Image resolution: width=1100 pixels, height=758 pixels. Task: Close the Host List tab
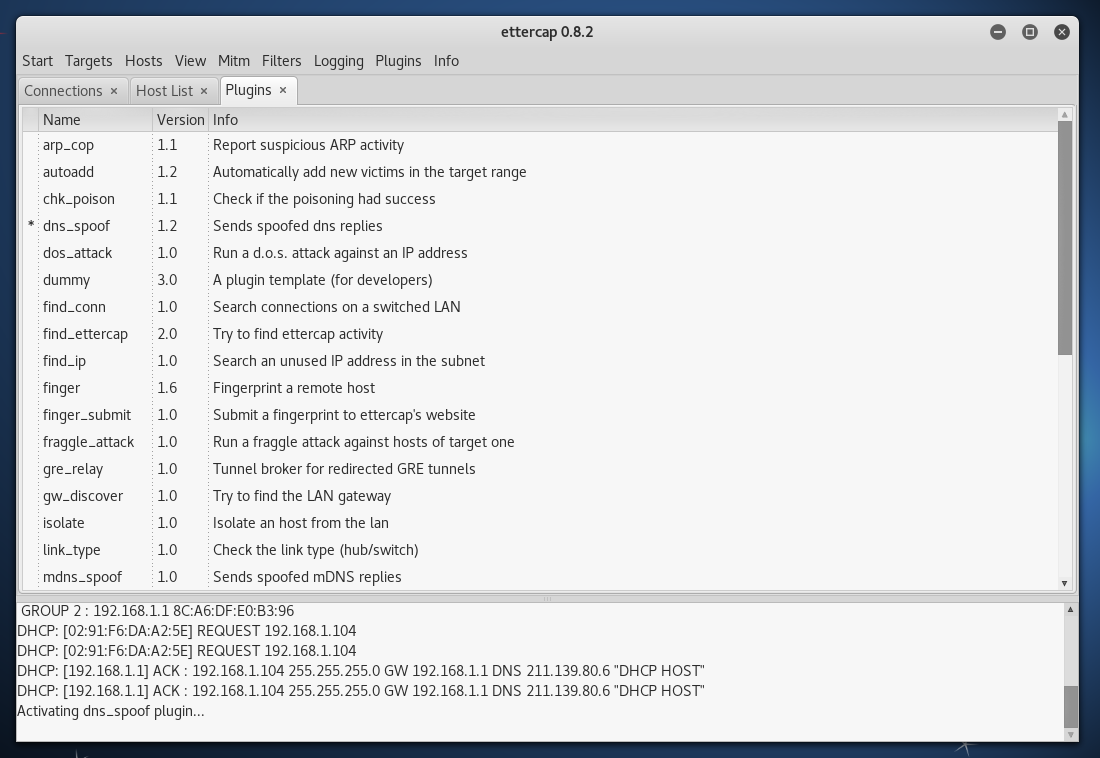[x=204, y=91]
